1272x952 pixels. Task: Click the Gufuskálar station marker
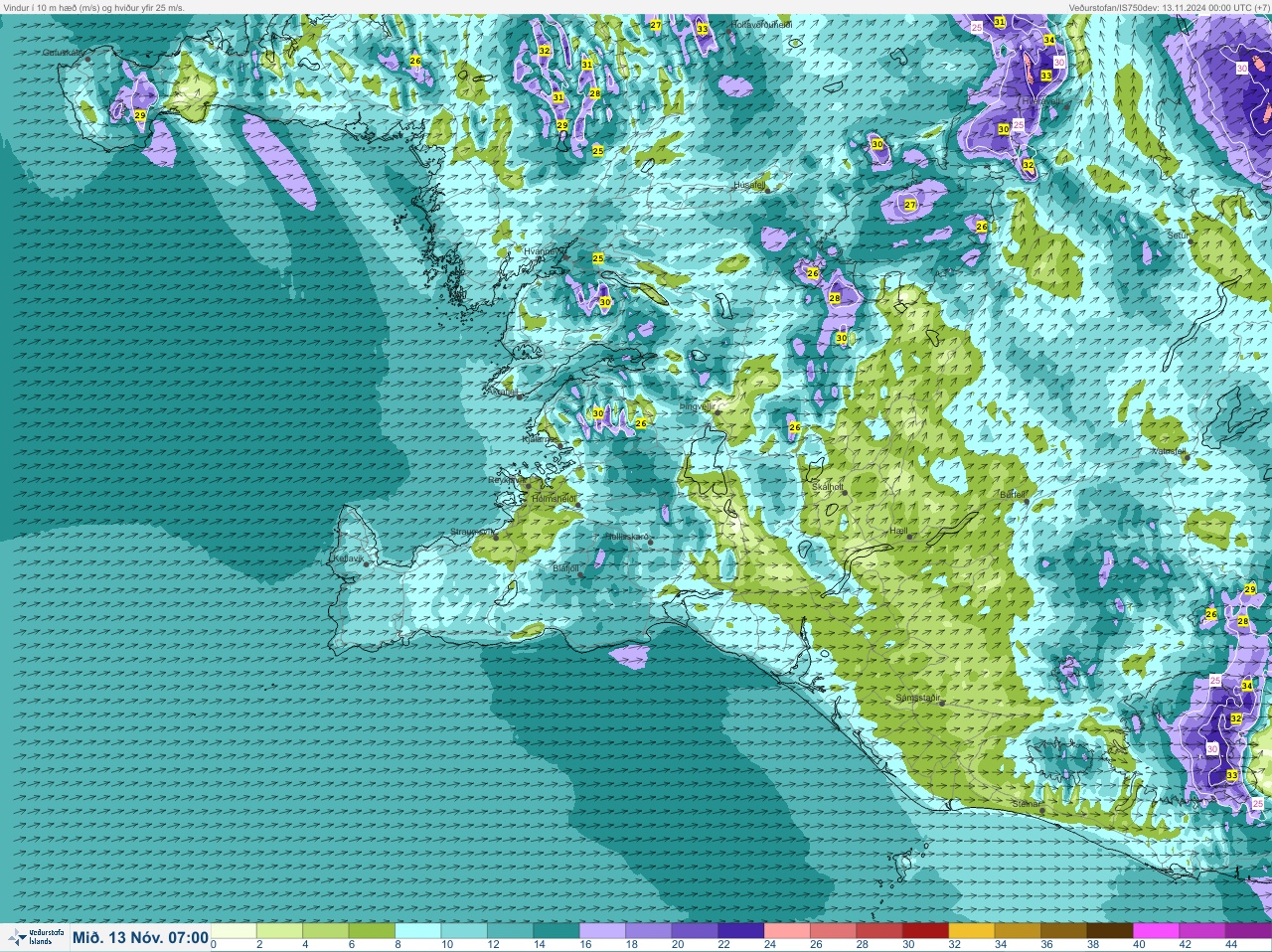(88, 60)
